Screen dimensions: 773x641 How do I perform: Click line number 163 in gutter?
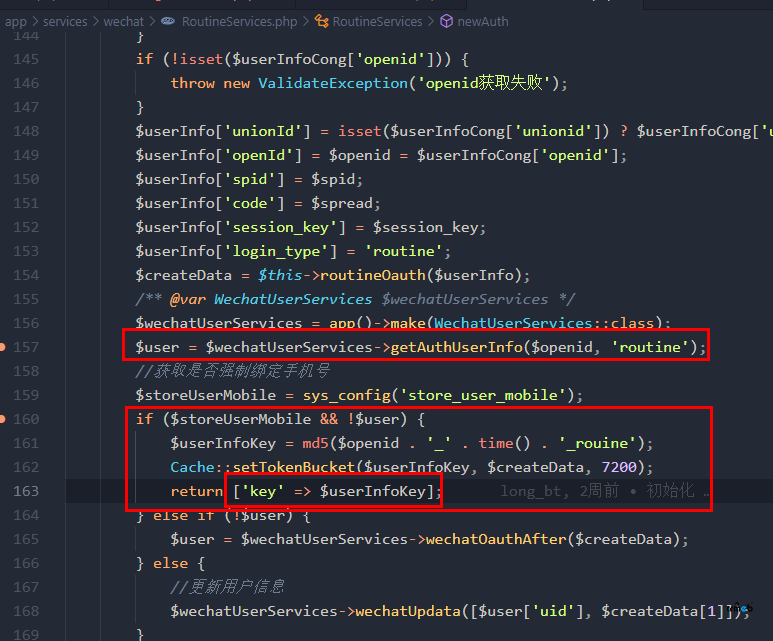26,491
